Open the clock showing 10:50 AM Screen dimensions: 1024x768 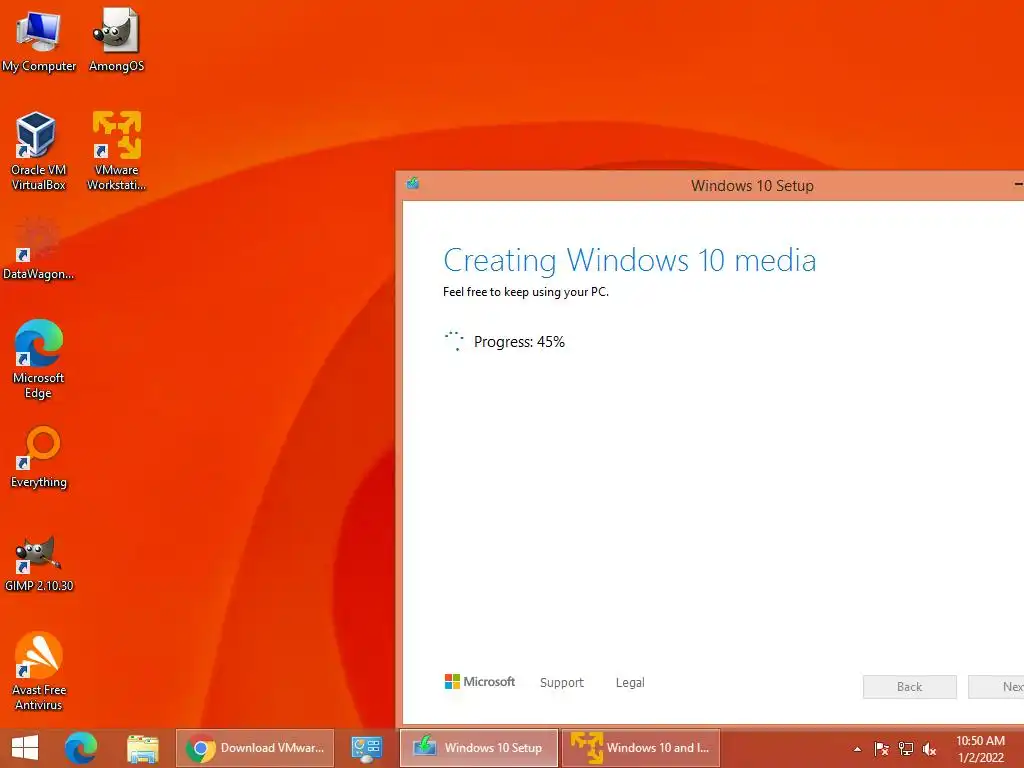(980, 749)
